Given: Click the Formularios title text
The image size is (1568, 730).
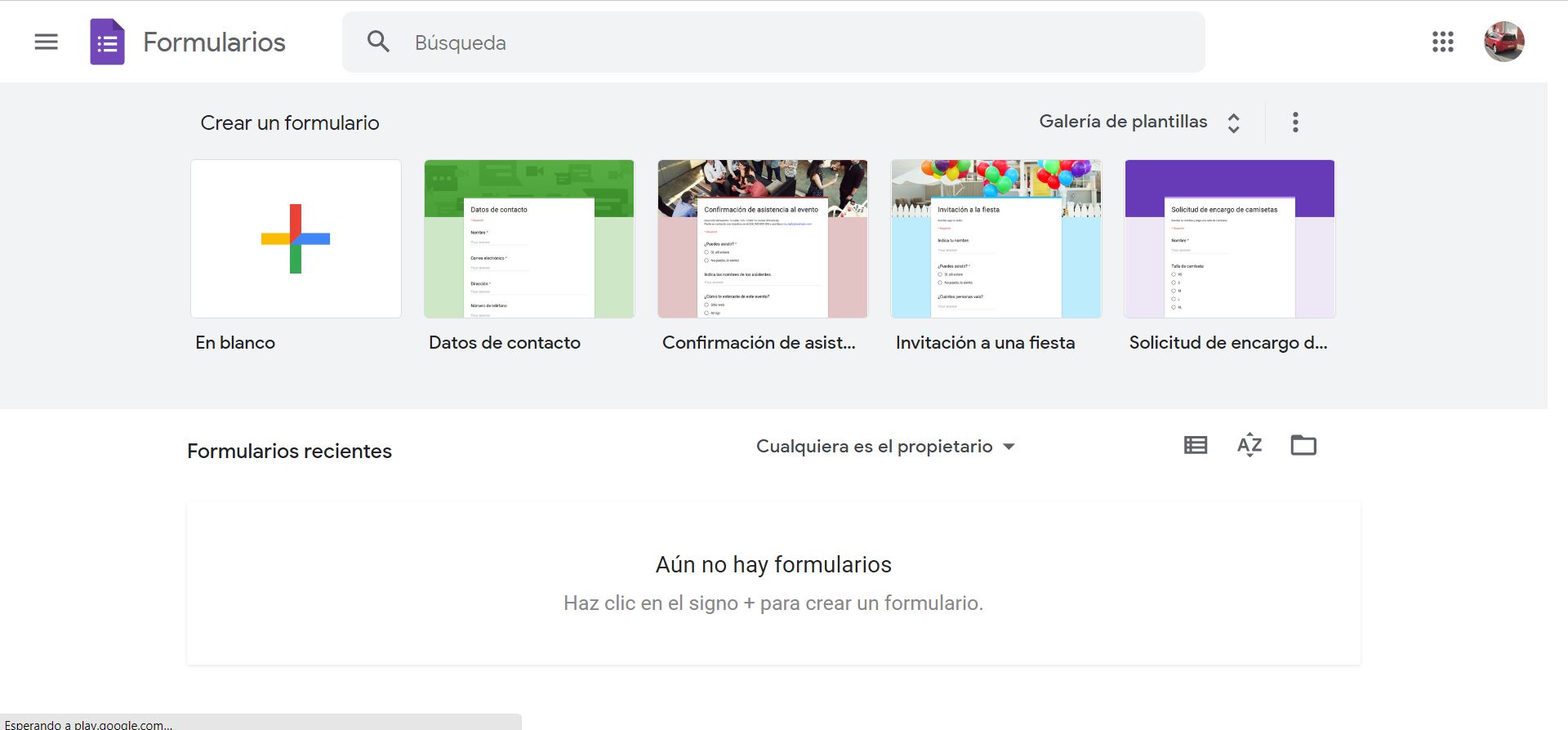Looking at the screenshot, I should 214,42.
